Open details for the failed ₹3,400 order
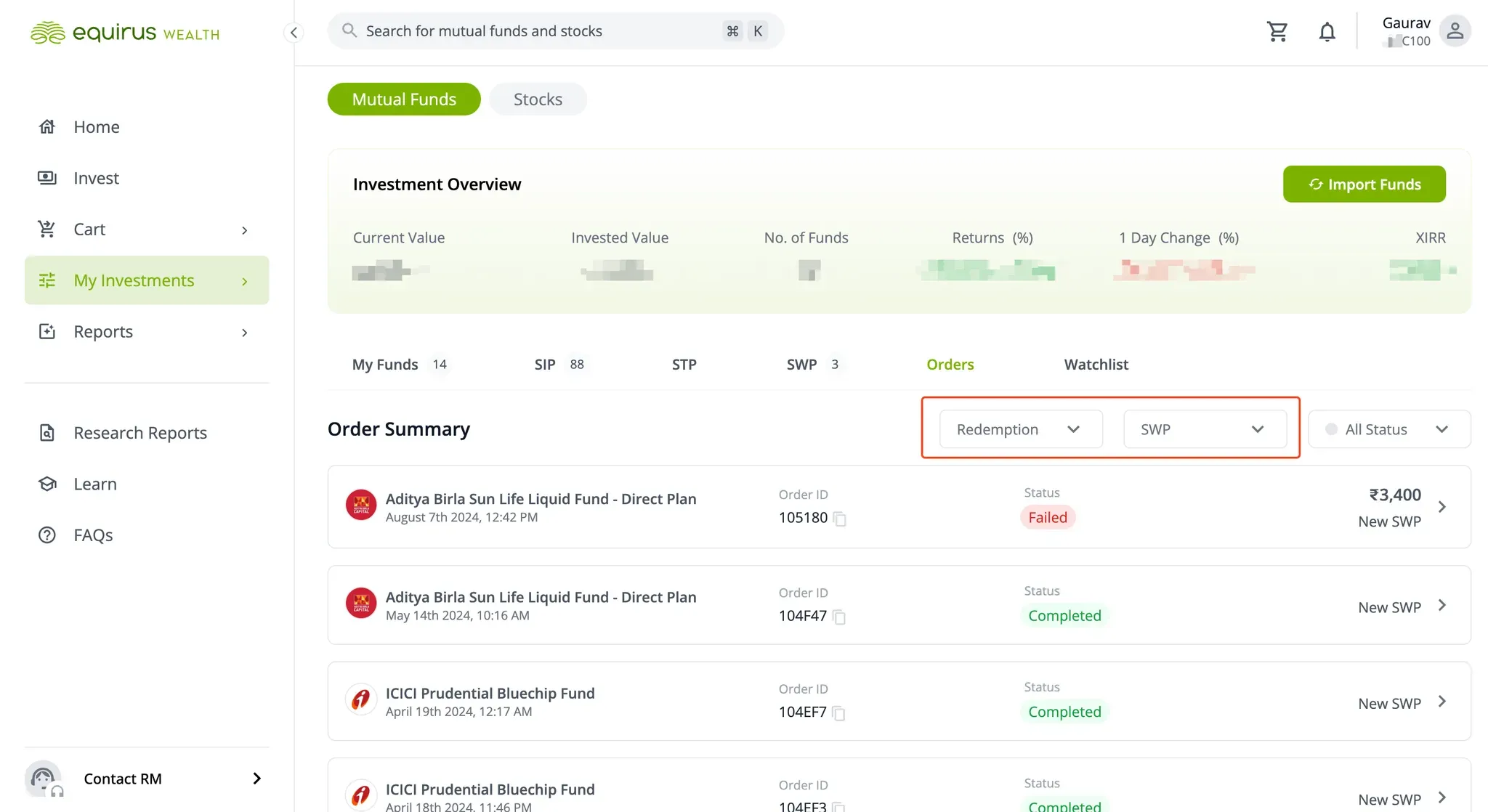This screenshot has width=1488, height=812. click(1442, 507)
